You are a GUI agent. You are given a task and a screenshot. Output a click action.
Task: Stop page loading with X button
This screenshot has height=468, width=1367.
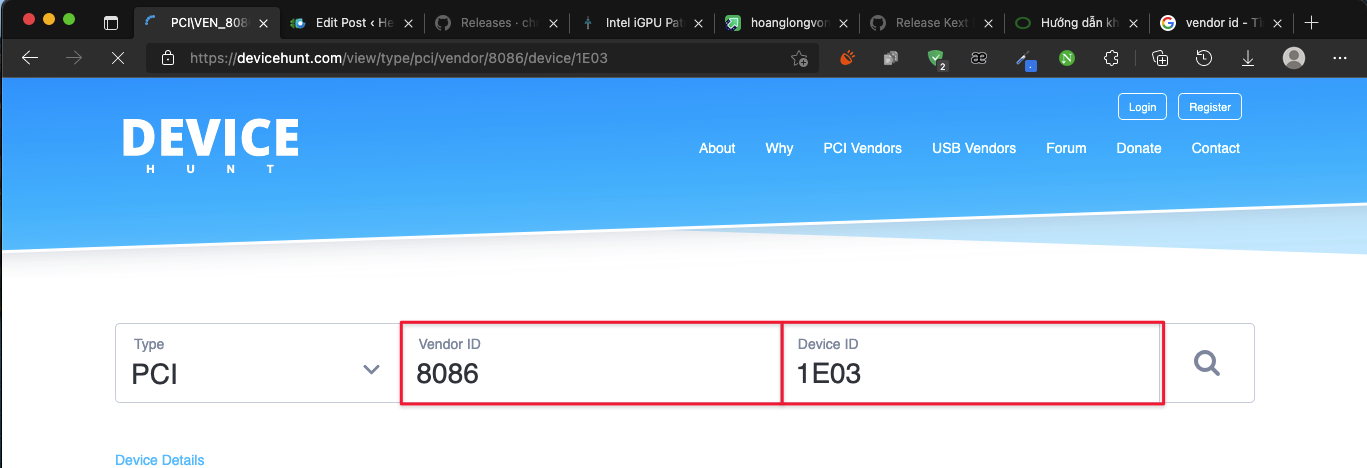[x=117, y=58]
